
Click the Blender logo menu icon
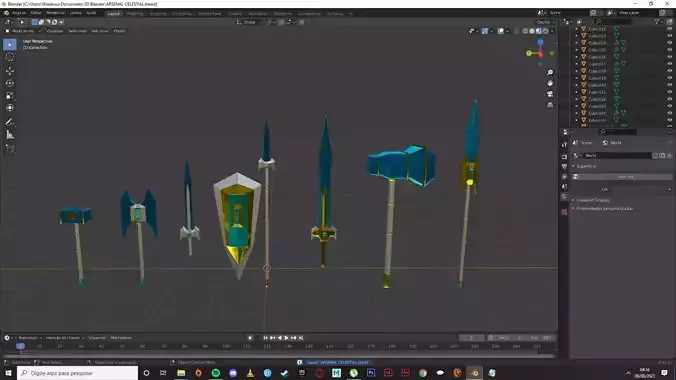tap(6, 13)
